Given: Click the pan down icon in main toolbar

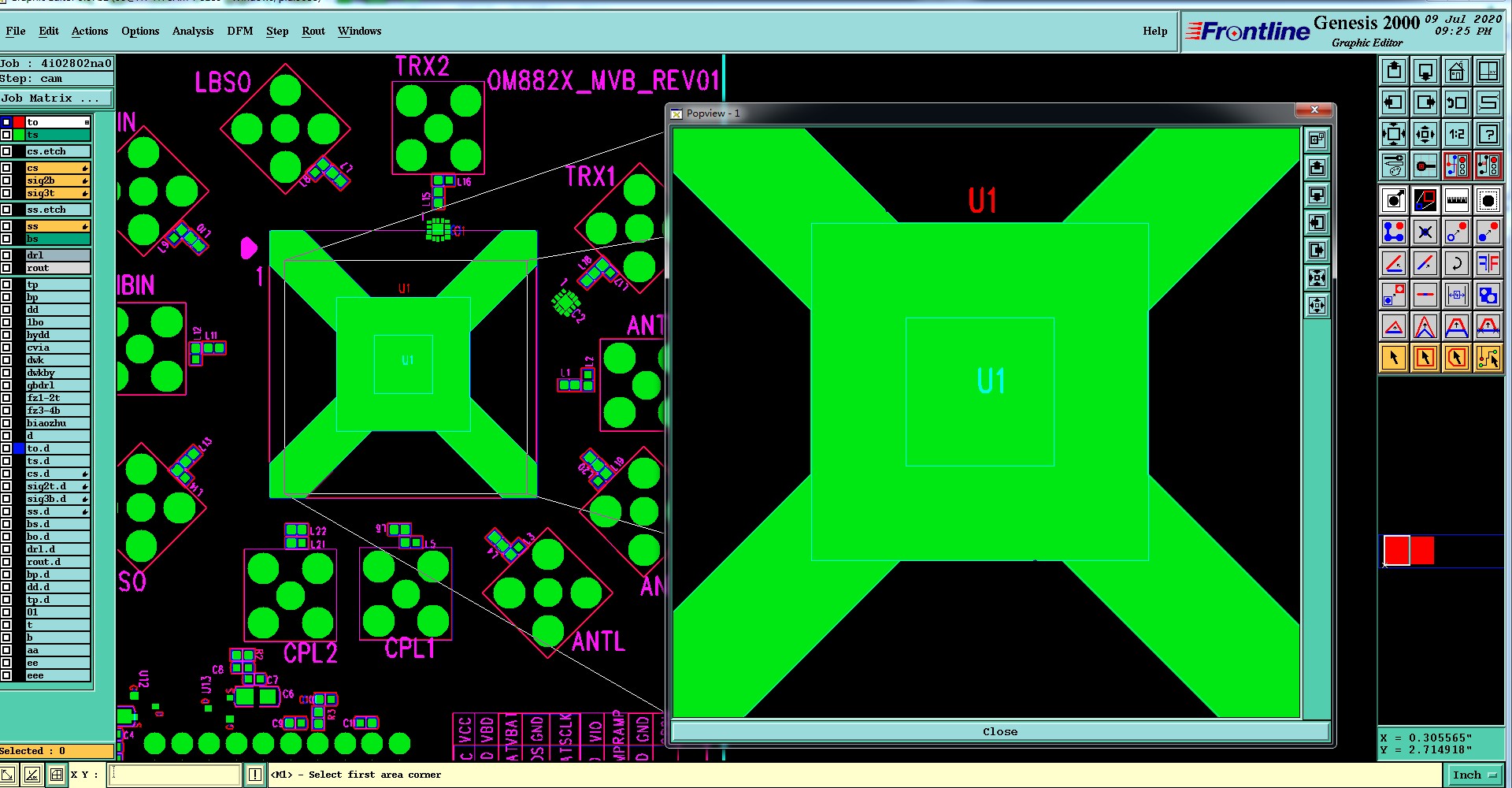Looking at the screenshot, I should (x=1425, y=72).
